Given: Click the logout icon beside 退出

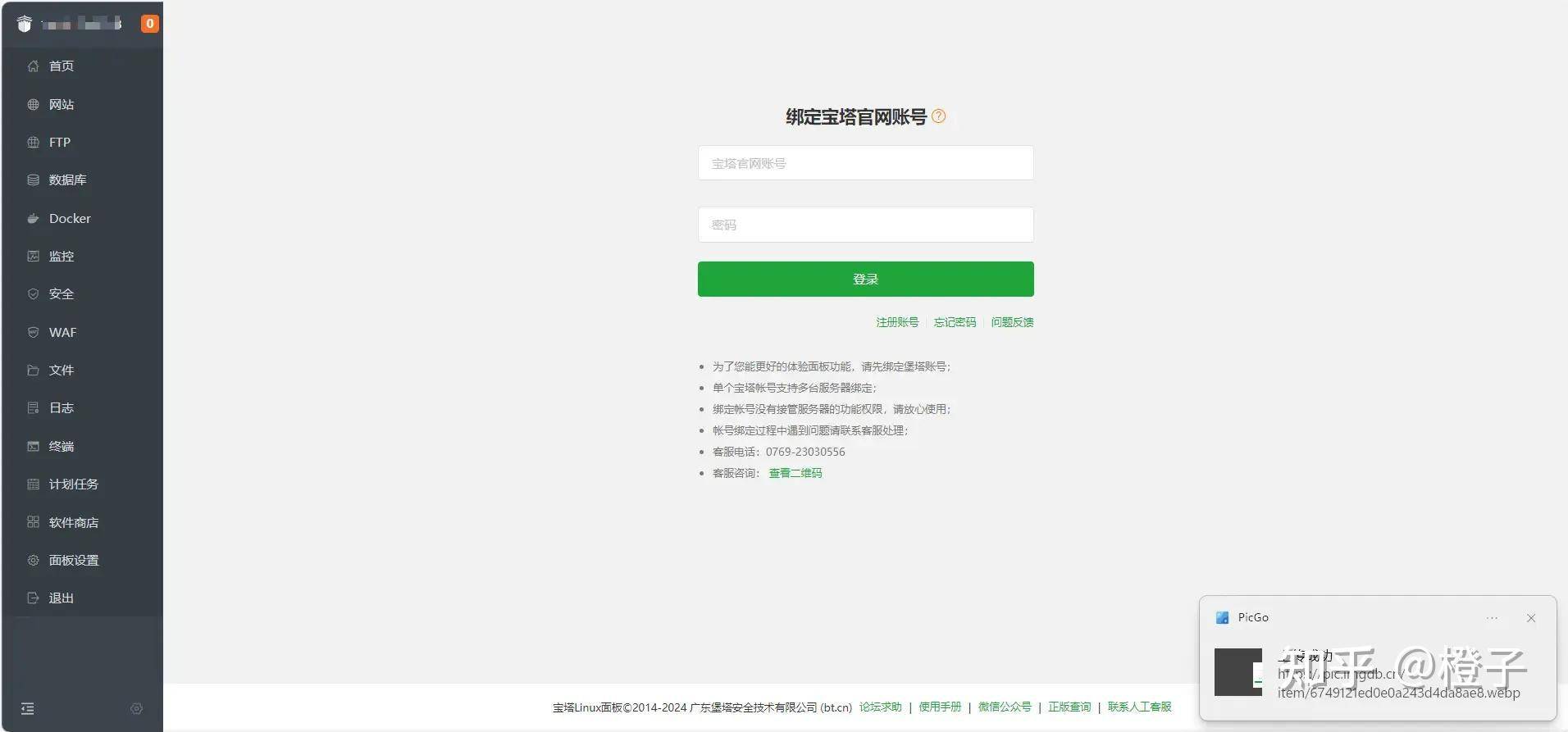Looking at the screenshot, I should tap(33, 598).
